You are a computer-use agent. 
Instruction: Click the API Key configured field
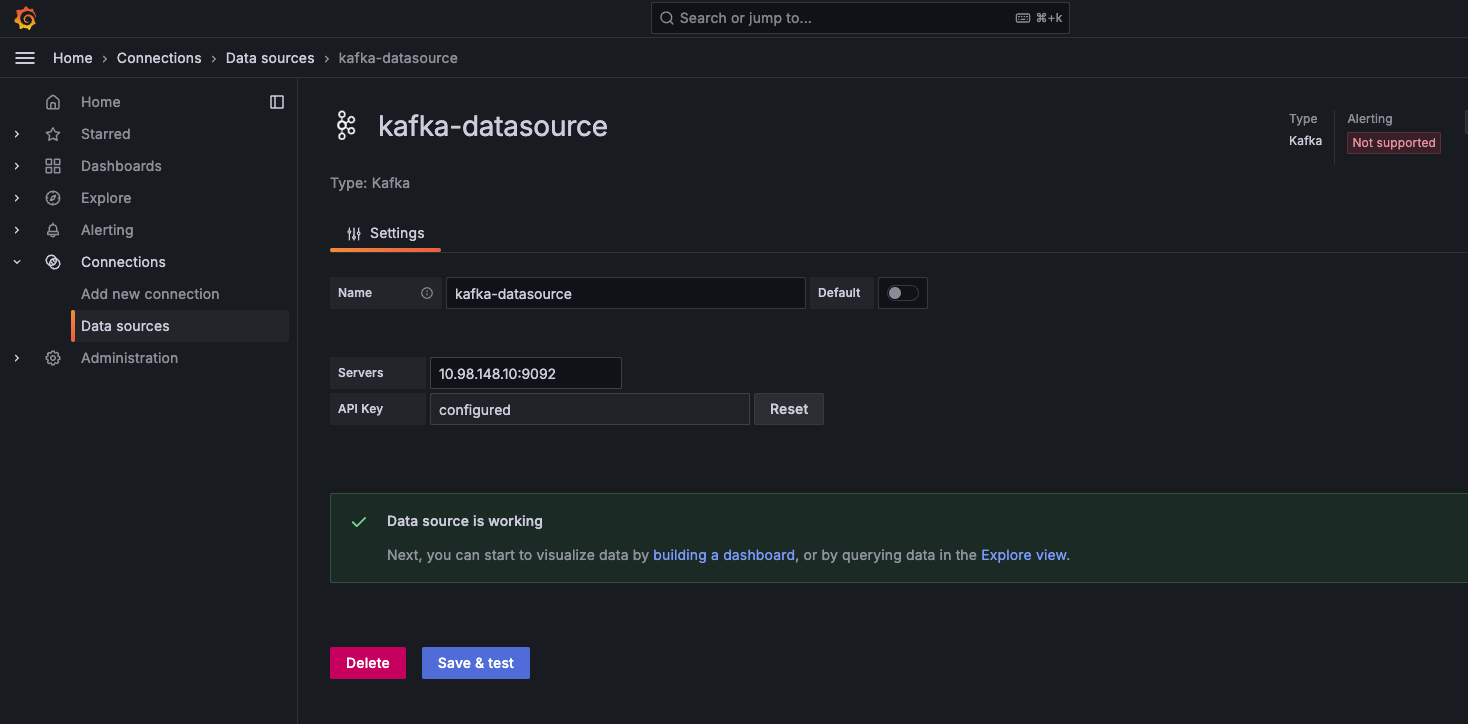(x=590, y=409)
